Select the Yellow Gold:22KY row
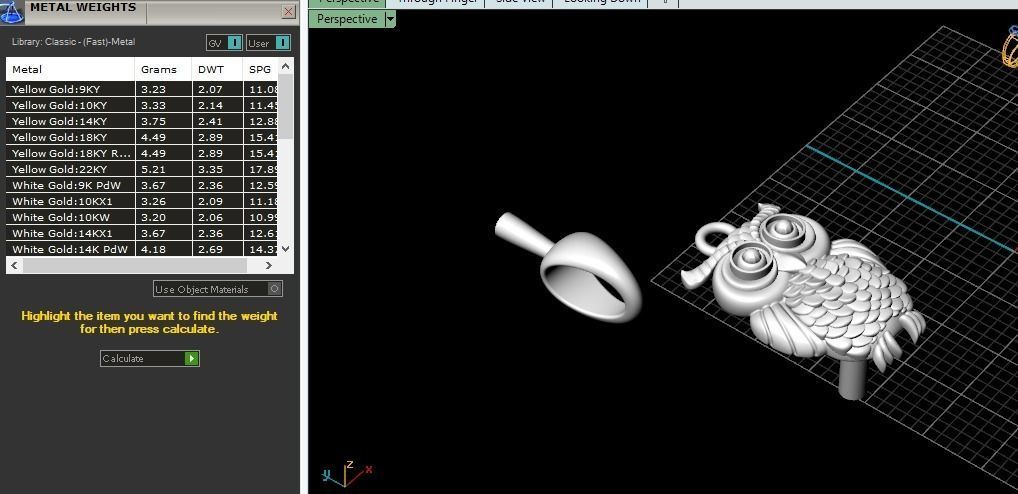The height and width of the screenshot is (494, 1018). [142, 169]
